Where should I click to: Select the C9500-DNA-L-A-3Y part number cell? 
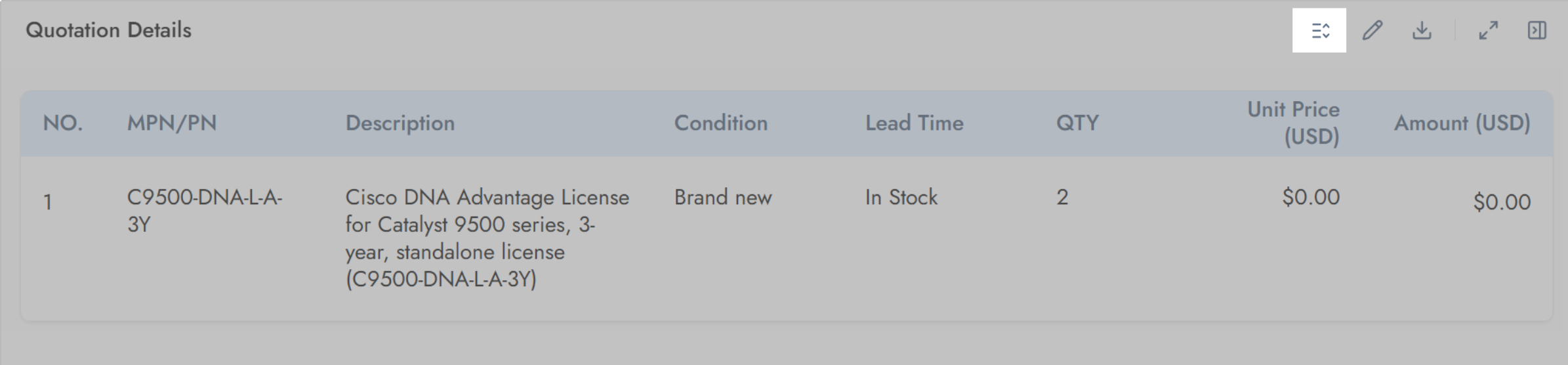[x=204, y=211]
